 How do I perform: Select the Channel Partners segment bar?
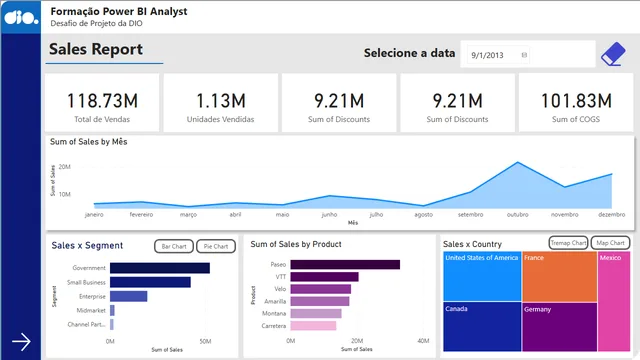coord(112,324)
